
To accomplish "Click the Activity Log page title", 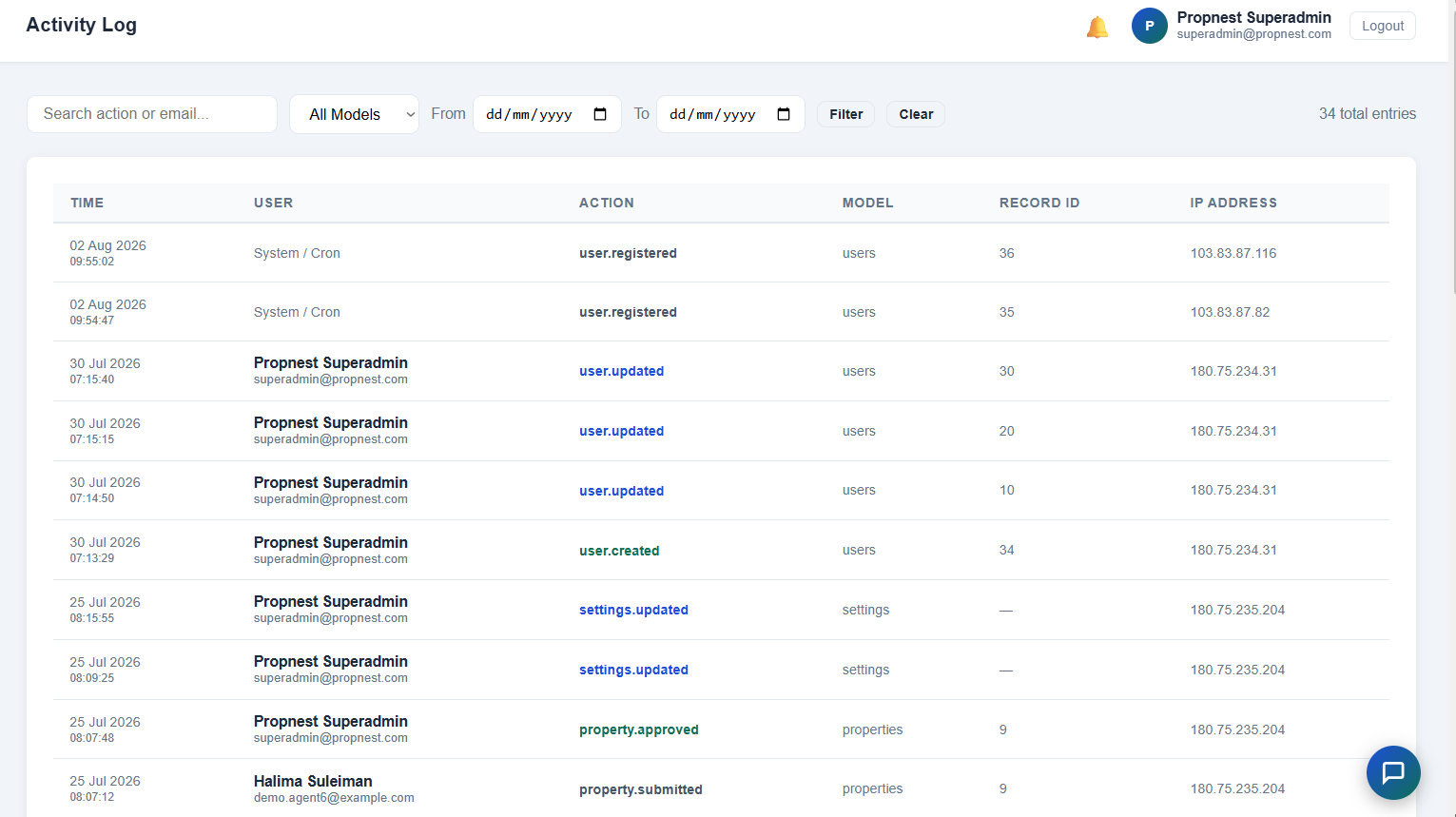I will [82, 25].
